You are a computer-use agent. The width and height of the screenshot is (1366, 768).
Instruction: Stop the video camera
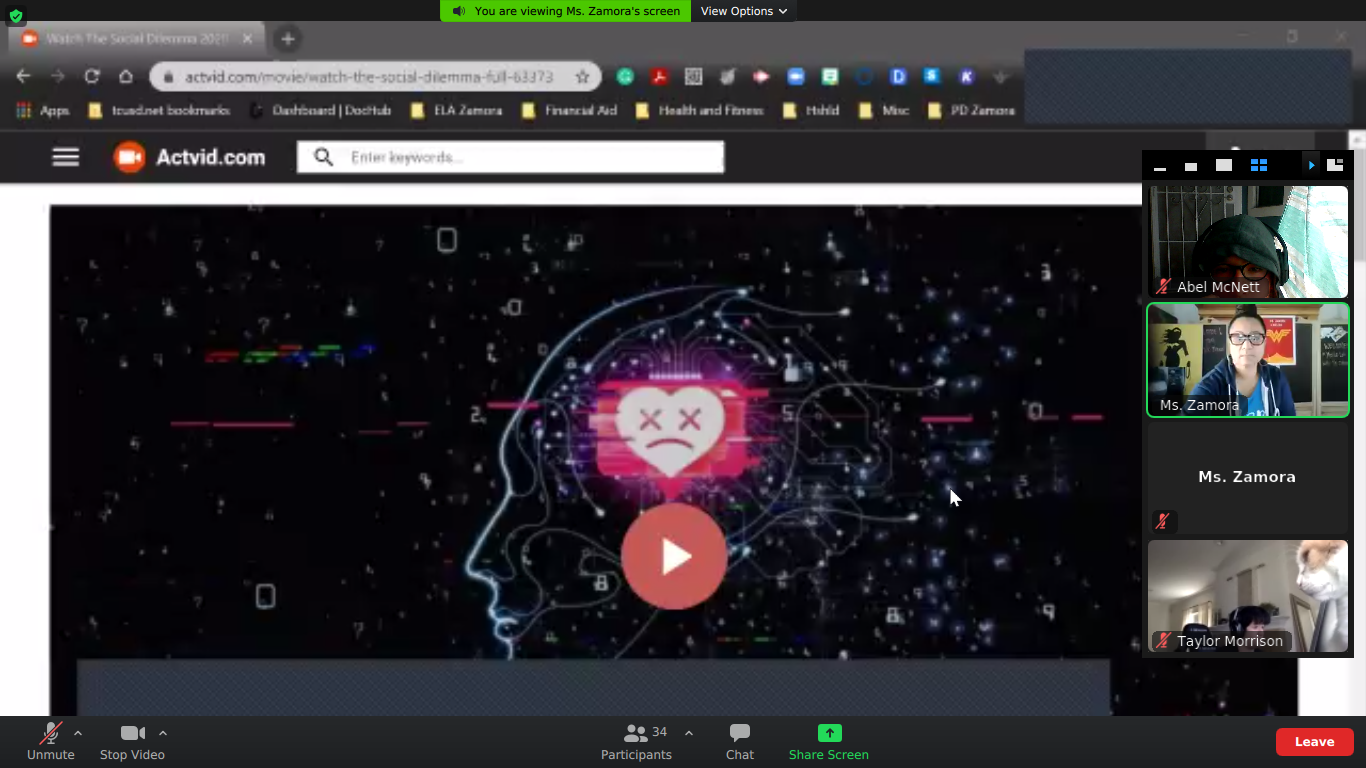132,742
